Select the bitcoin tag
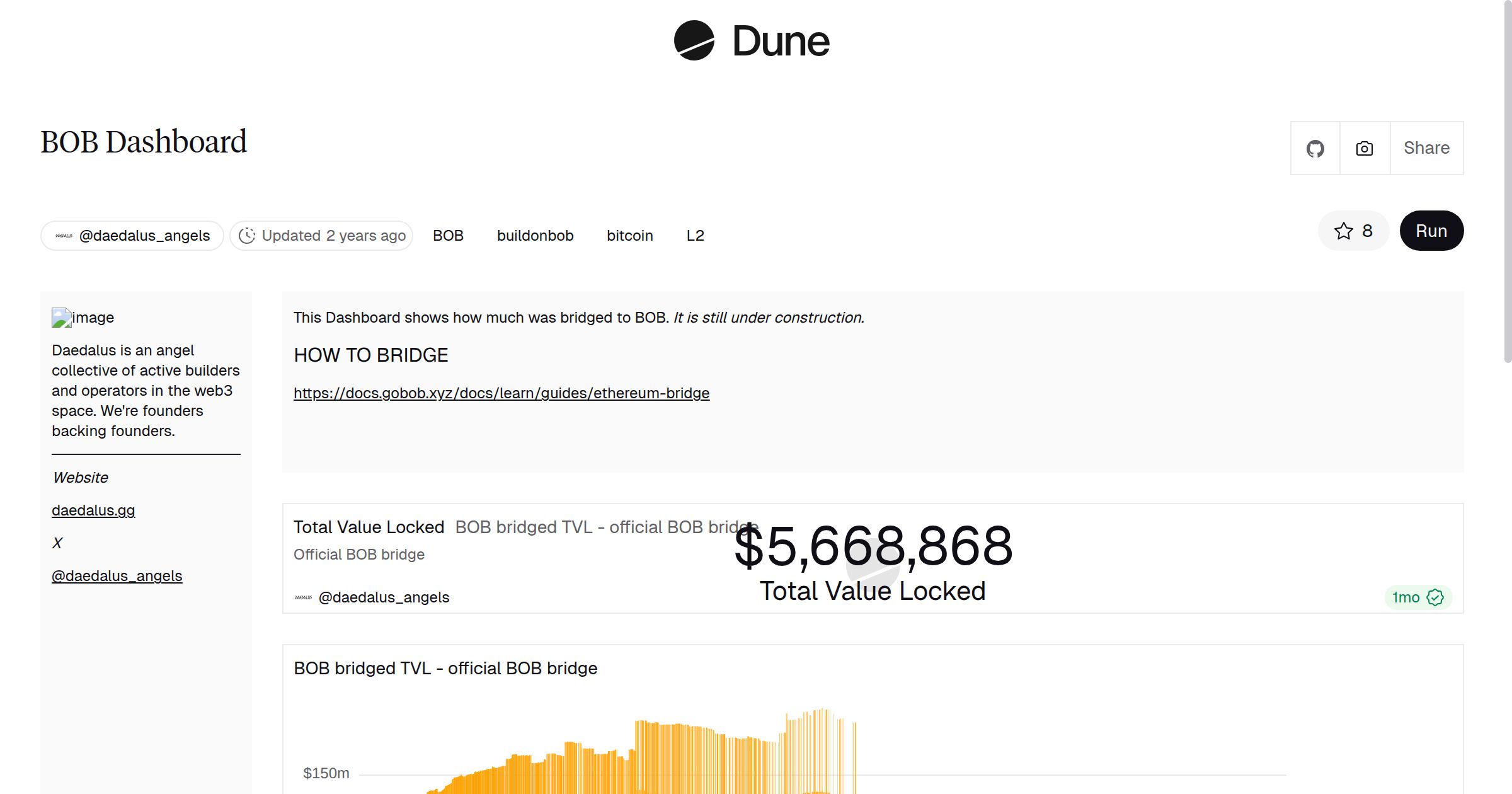Screen dimensions: 1512x794 (x=629, y=236)
